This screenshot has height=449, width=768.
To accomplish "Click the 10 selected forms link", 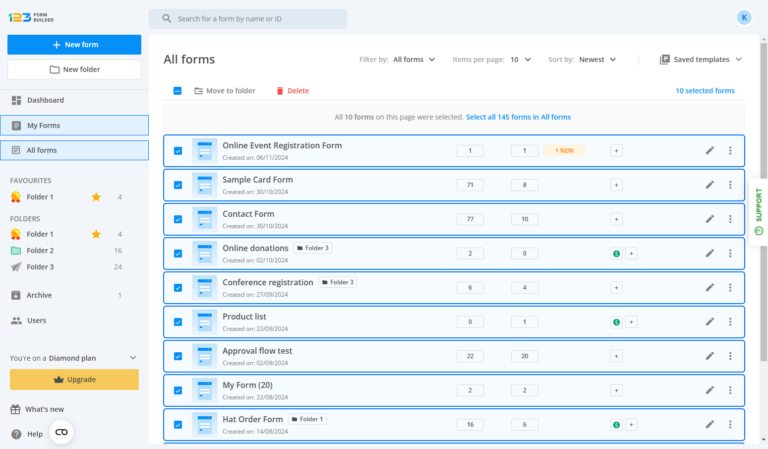I will (705, 91).
